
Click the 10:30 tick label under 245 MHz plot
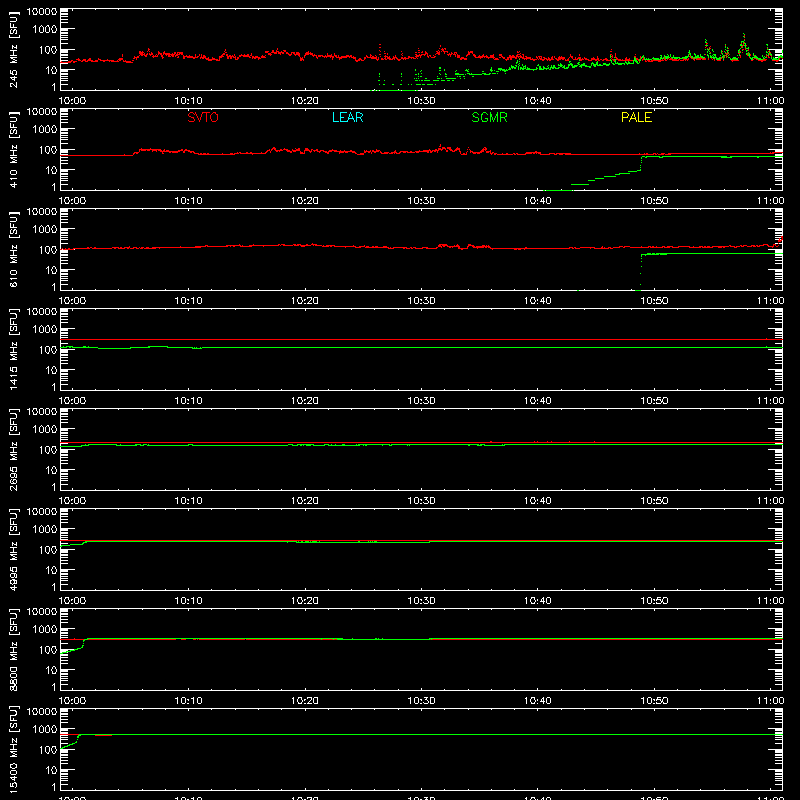click(421, 101)
